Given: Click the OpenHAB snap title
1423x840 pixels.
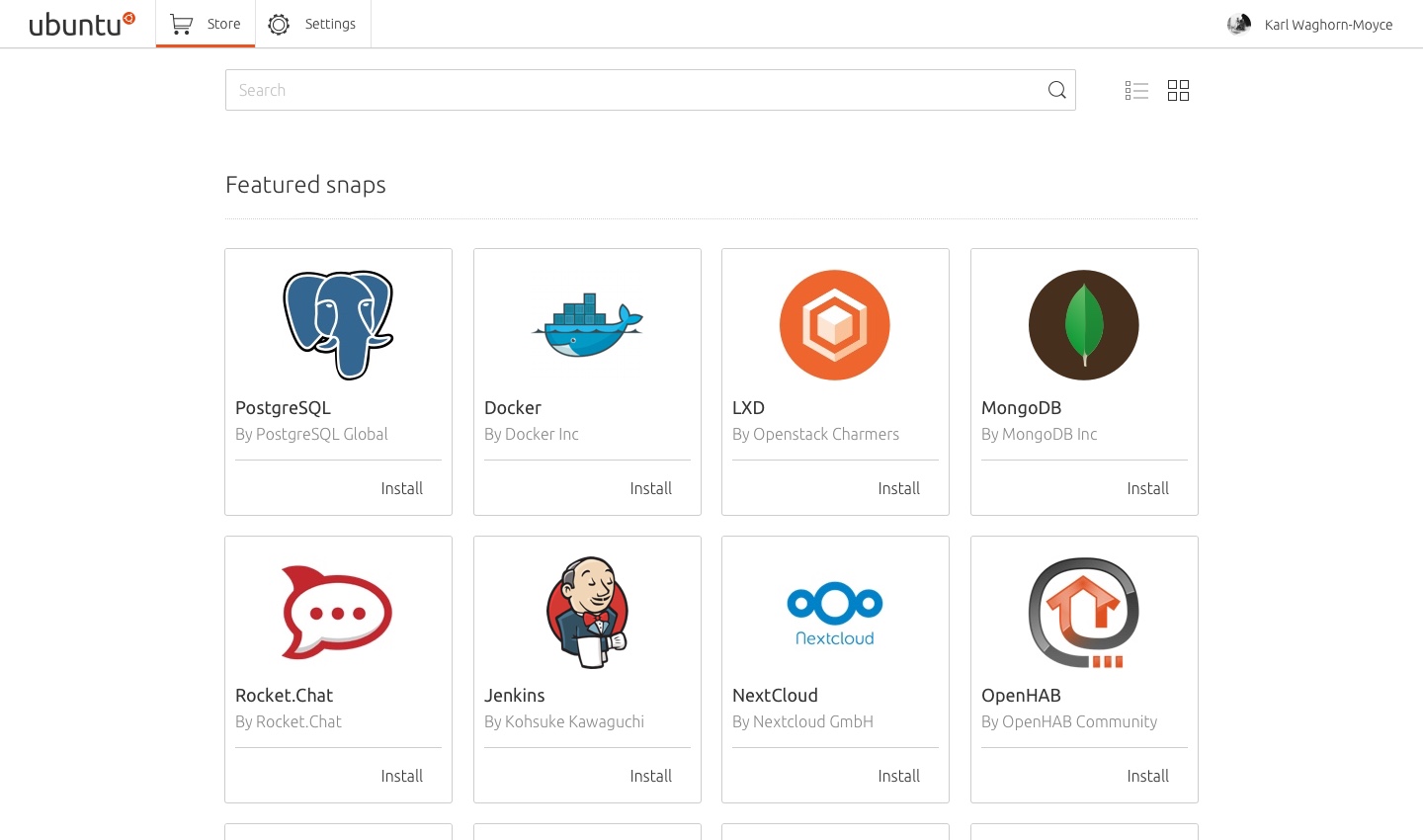Looking at the screenshot, I should pyautogui.click(x=1021, y=695).
